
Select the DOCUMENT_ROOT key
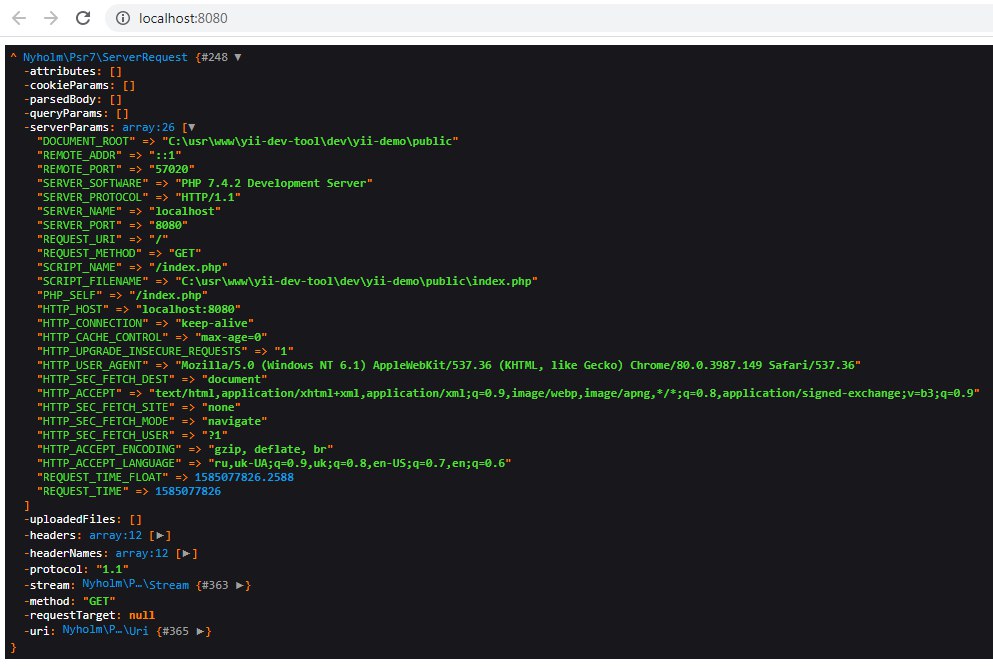[x=85, y=141]
